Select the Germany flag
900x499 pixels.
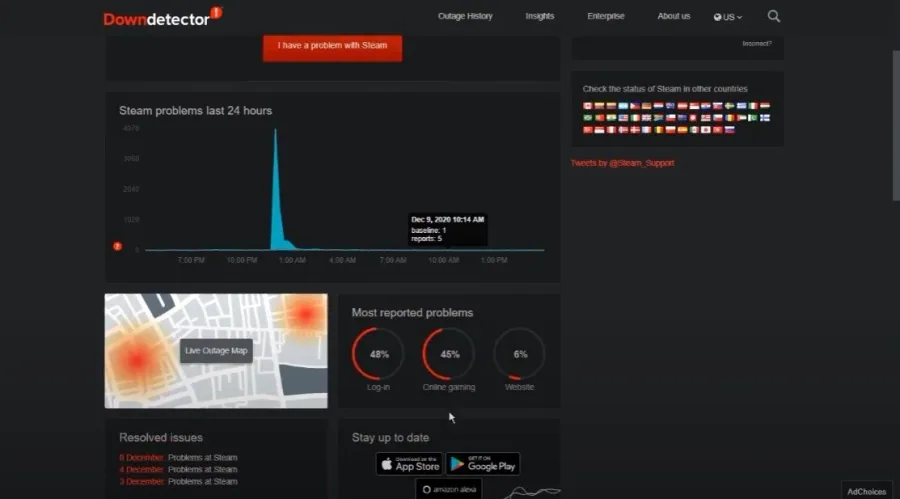click(x=647, y=106)
